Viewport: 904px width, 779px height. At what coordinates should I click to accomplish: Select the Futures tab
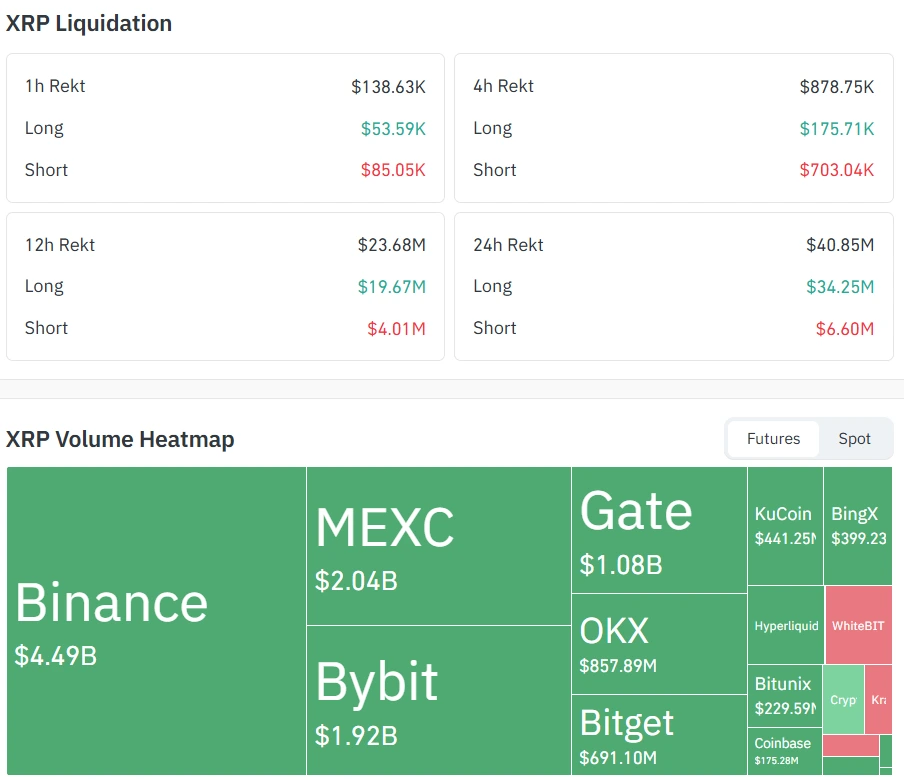point(774,438)
